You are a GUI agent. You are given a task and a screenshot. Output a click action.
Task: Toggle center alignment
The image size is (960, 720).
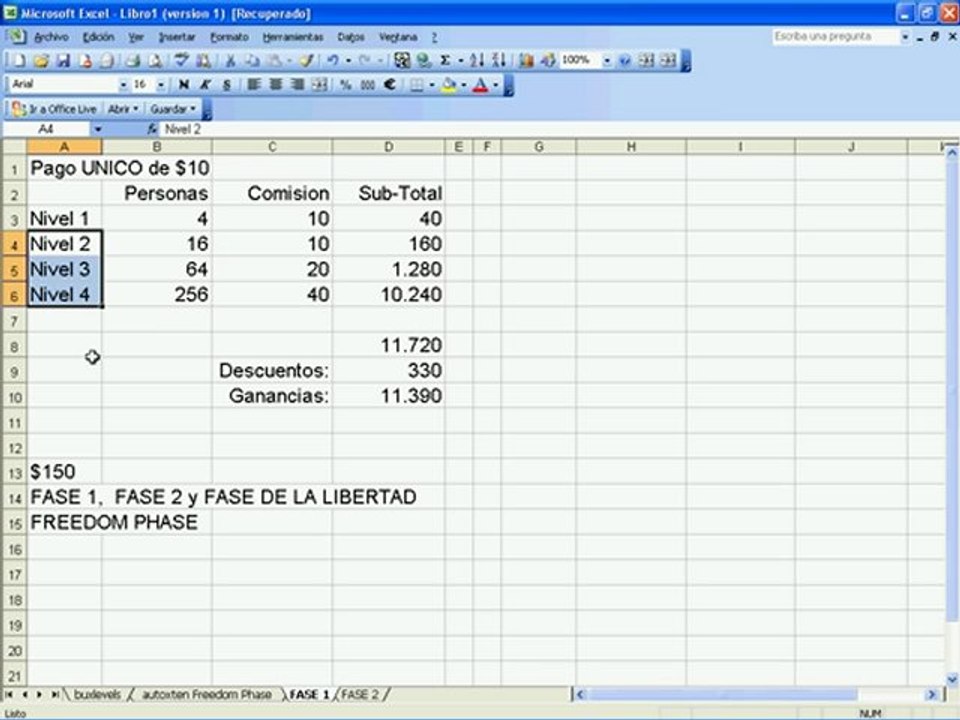click(x=276, y=85)
